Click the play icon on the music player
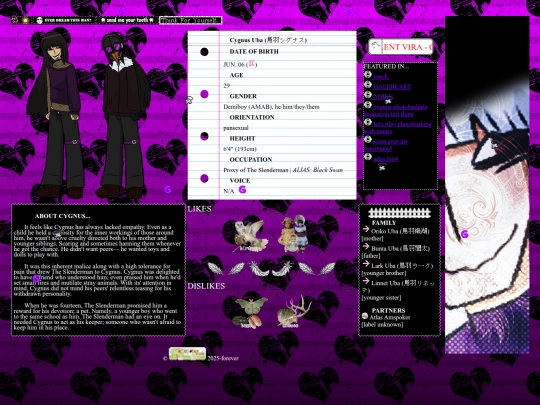The width and height of the screenshot is (540, 405). tap(376, 46)
